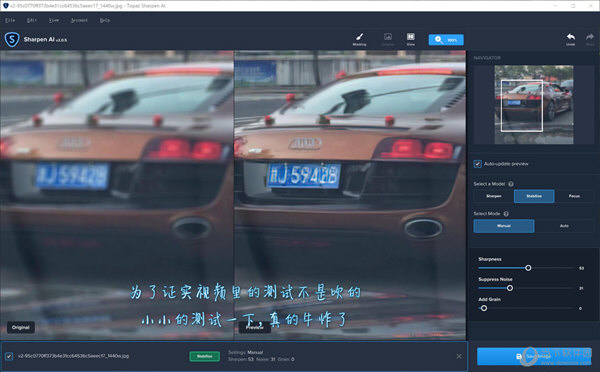Switch to Manual mode
600x372 pixels.
(x=504, y=226)
